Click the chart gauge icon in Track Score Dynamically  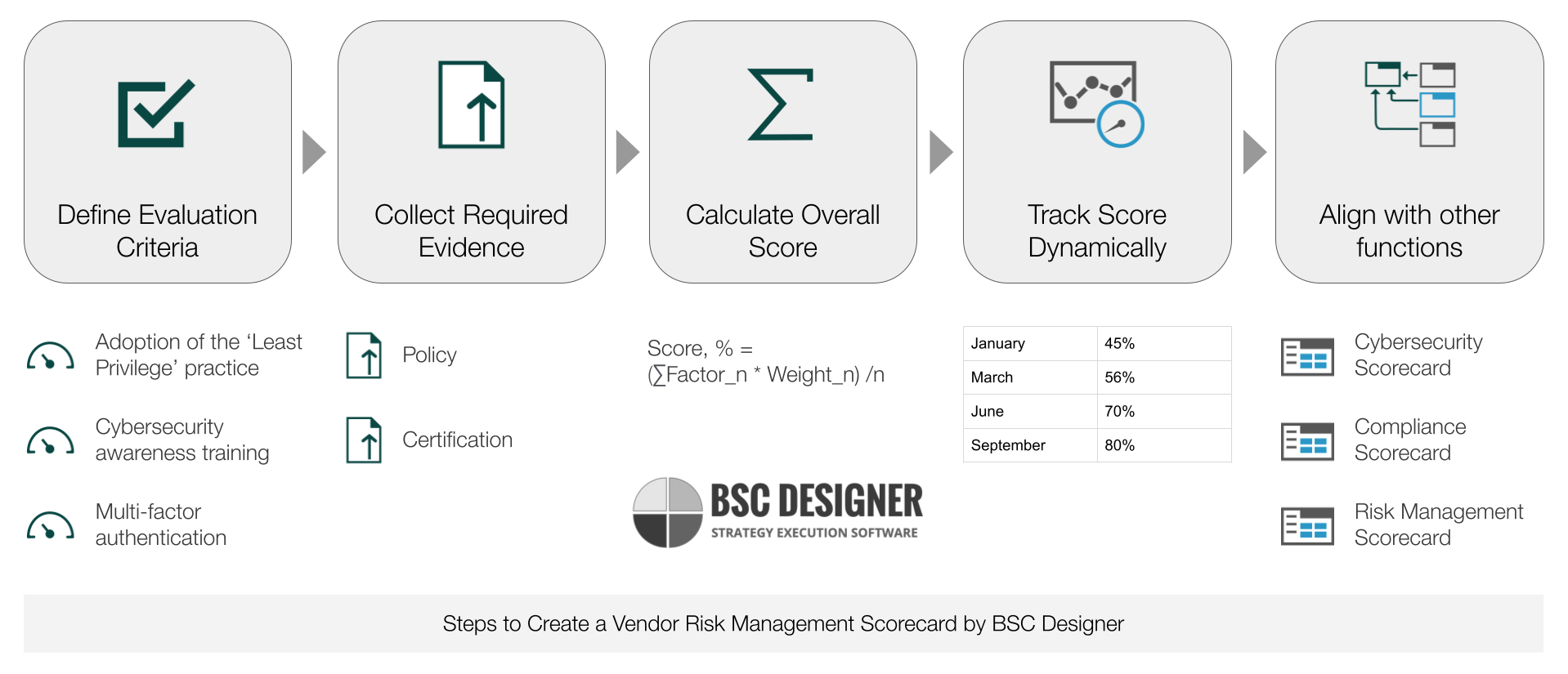[1096, 104]
